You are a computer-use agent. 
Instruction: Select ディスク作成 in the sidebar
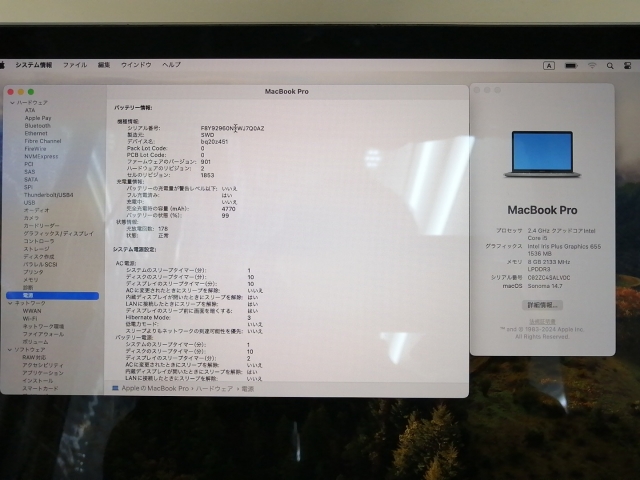pos(38,257)
